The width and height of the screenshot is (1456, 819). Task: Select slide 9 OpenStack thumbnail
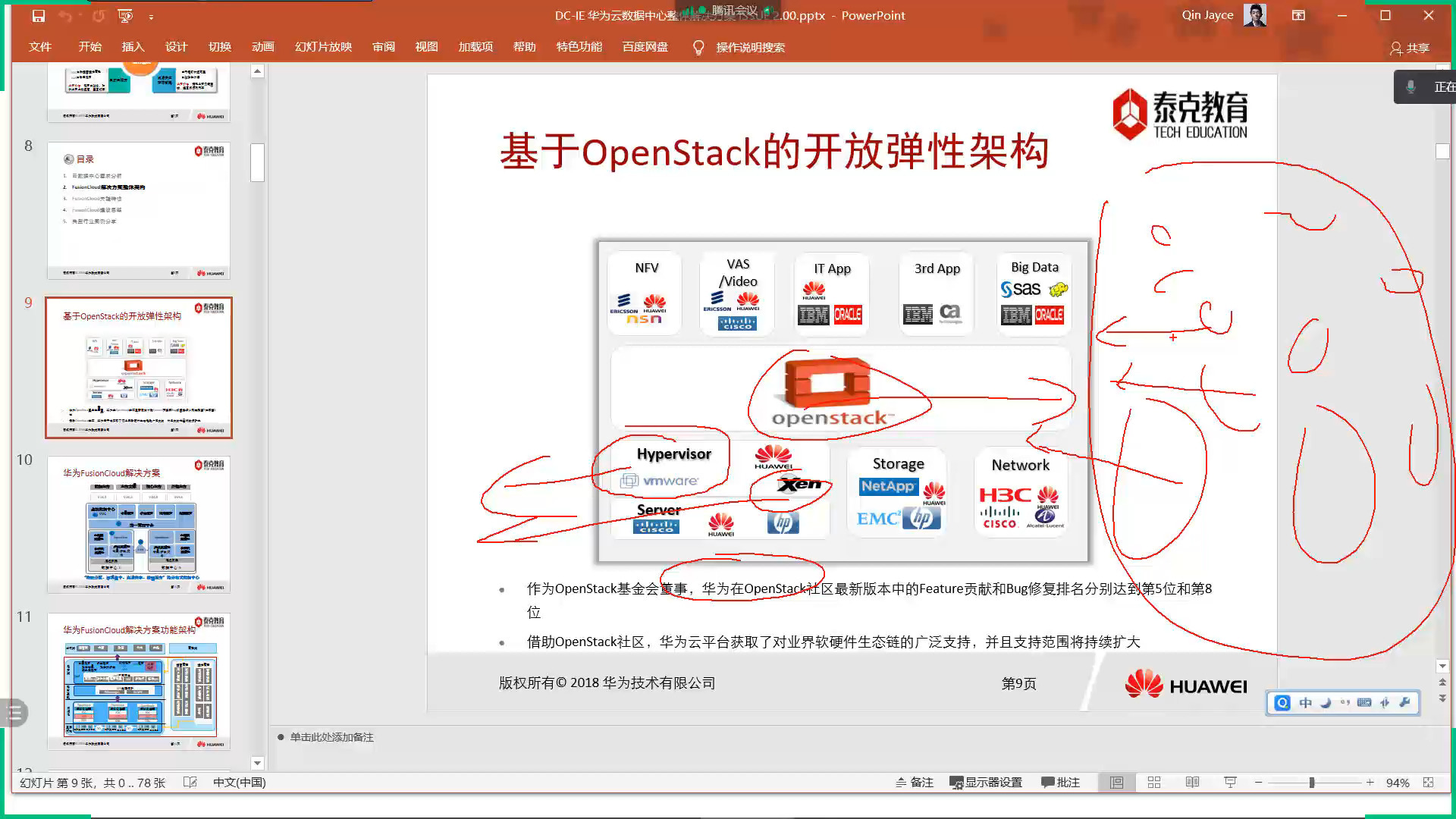pos(139,368)
